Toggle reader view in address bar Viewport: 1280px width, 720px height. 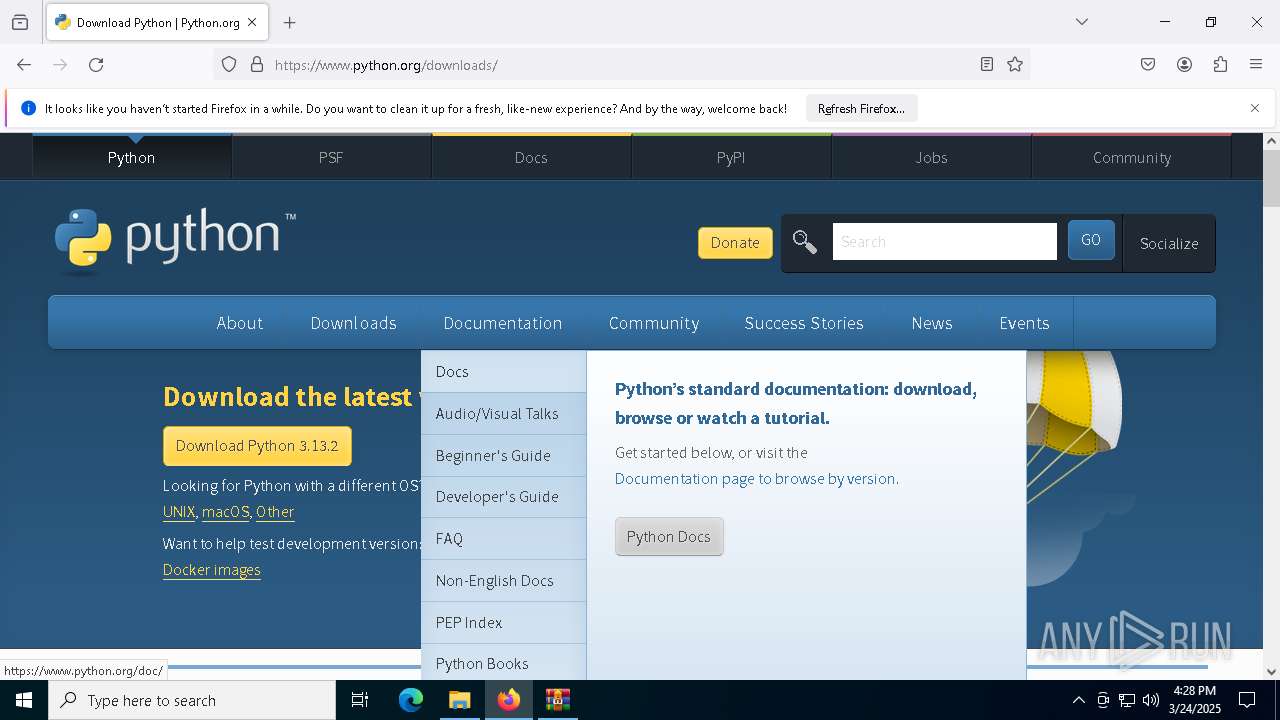tap(987, 65)
